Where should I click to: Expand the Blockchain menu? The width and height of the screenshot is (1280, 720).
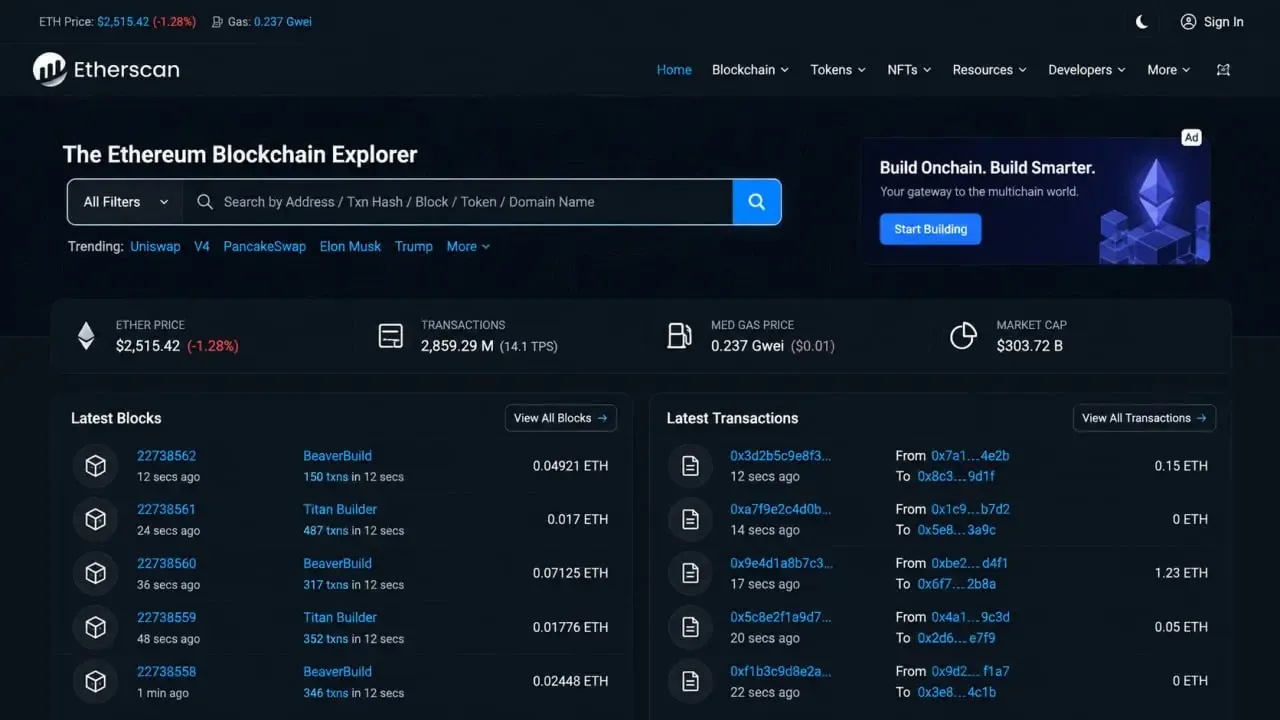tap(750, 70)
